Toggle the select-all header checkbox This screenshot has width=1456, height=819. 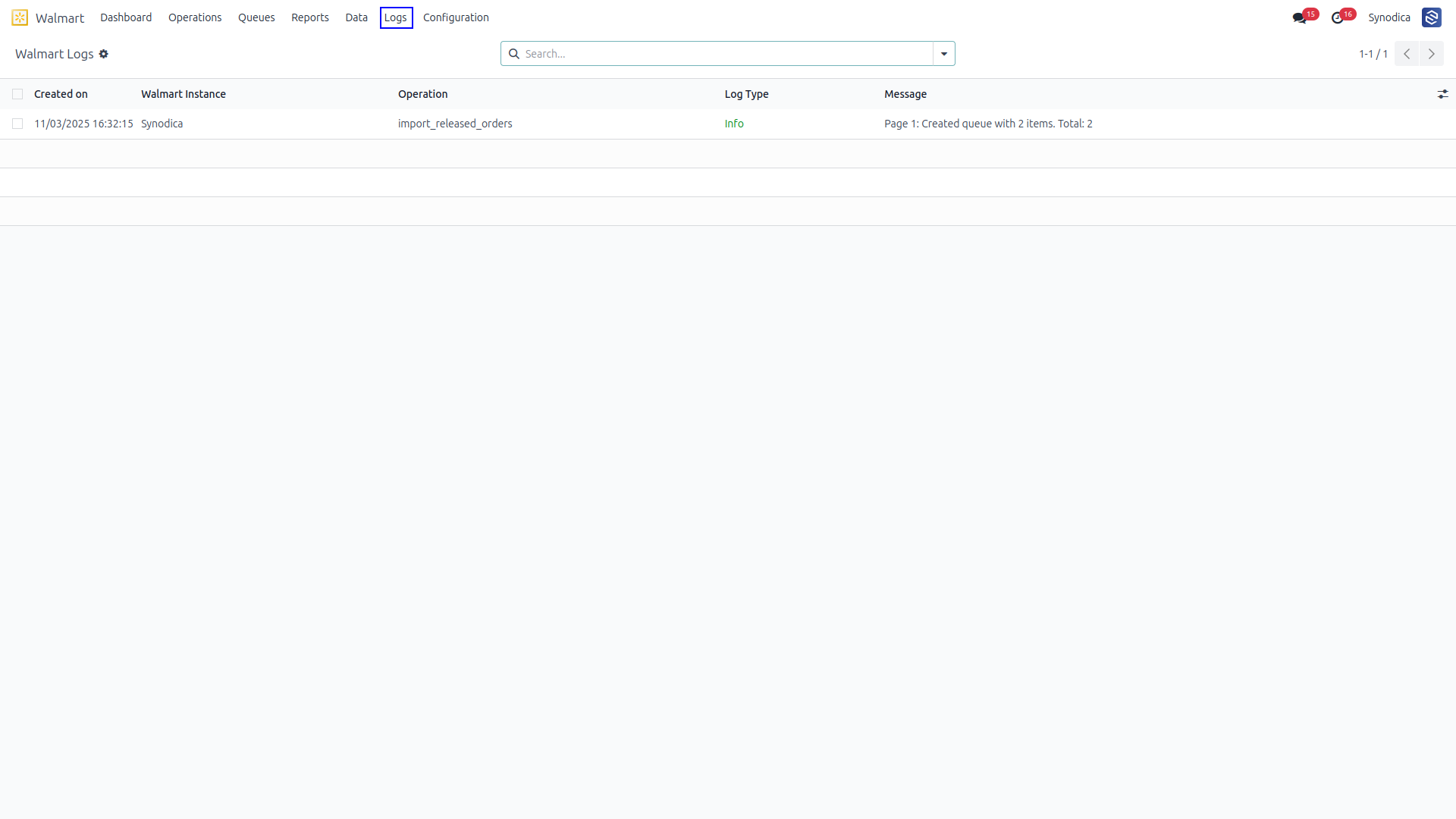pyautogui.click(x=17, y=94)
